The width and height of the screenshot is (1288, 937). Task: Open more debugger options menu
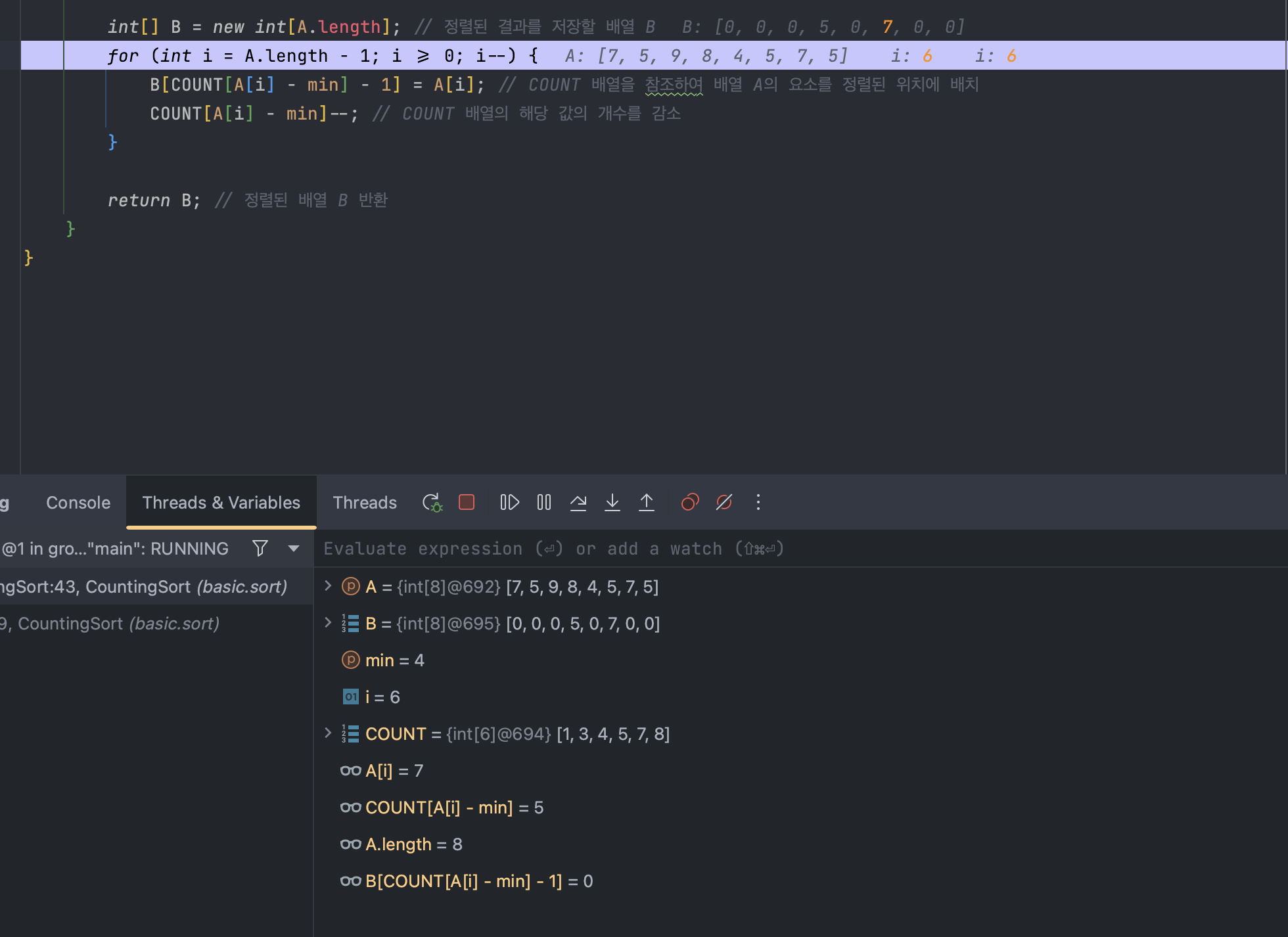point(758,503)
